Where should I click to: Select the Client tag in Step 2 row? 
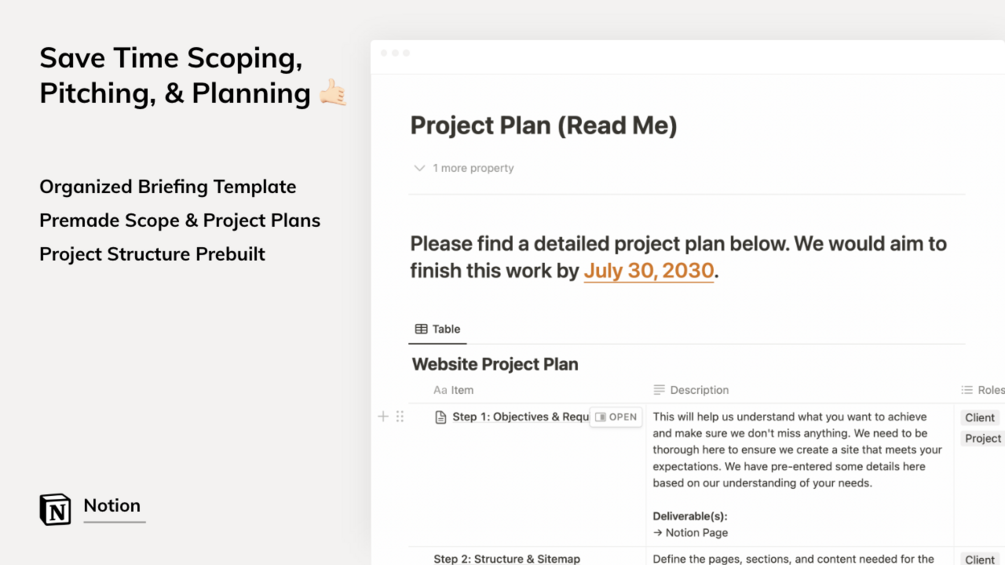[979, 559]
